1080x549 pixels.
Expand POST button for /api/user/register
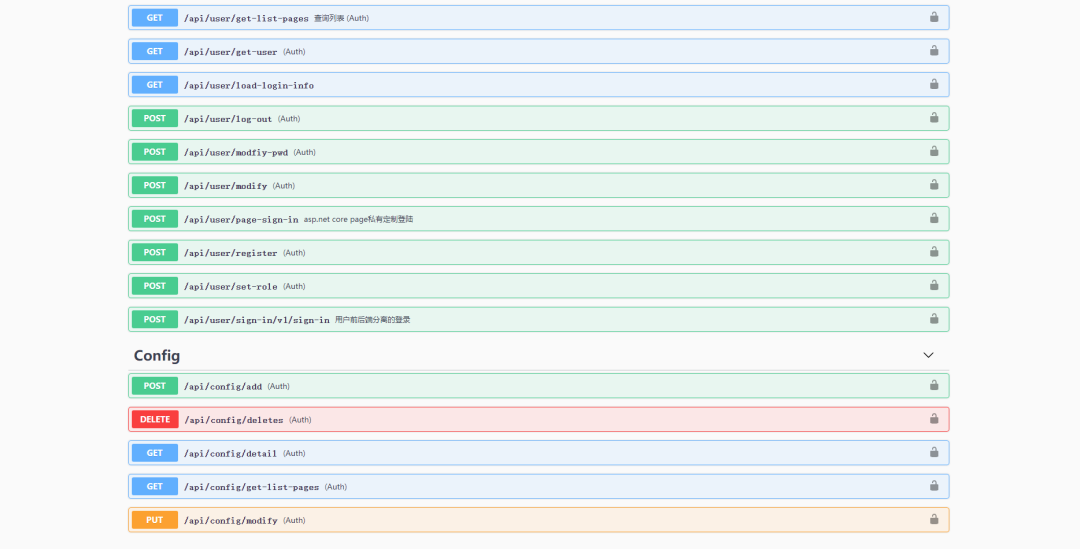(155, 252)
